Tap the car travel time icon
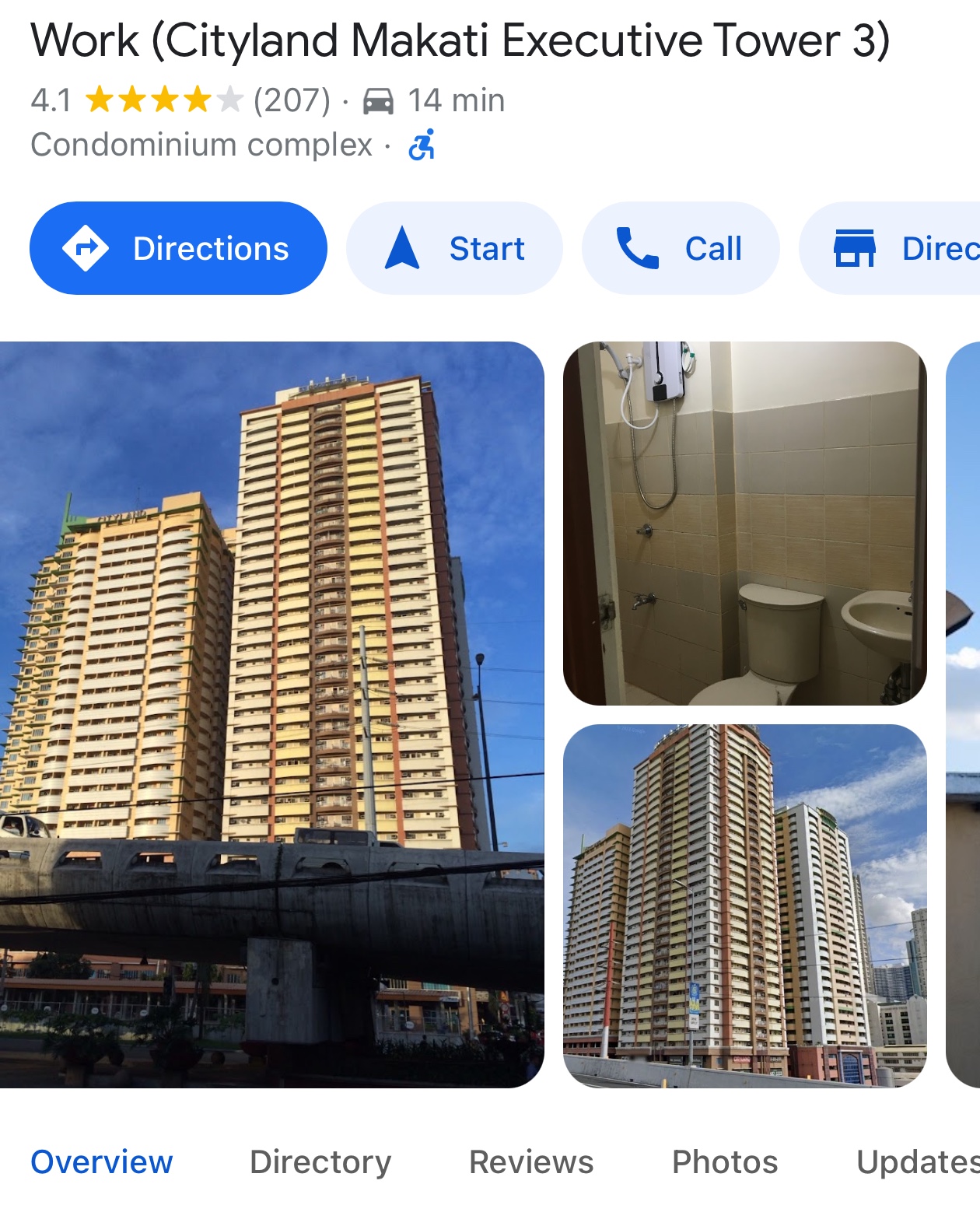 [378, 101]
